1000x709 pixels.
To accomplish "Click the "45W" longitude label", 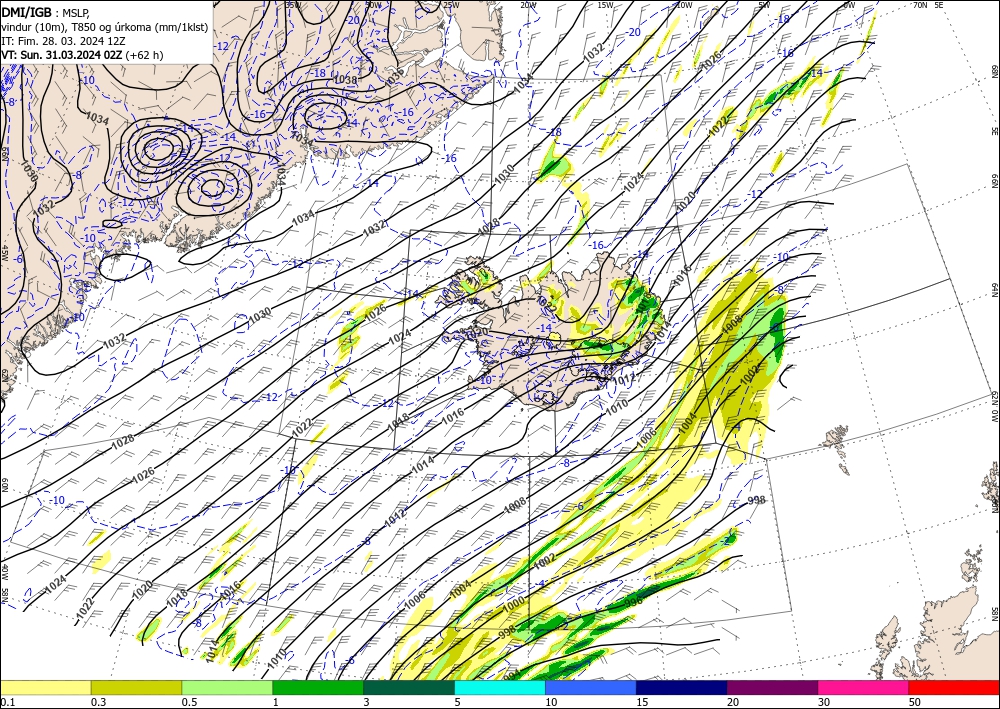I will 4,253.
